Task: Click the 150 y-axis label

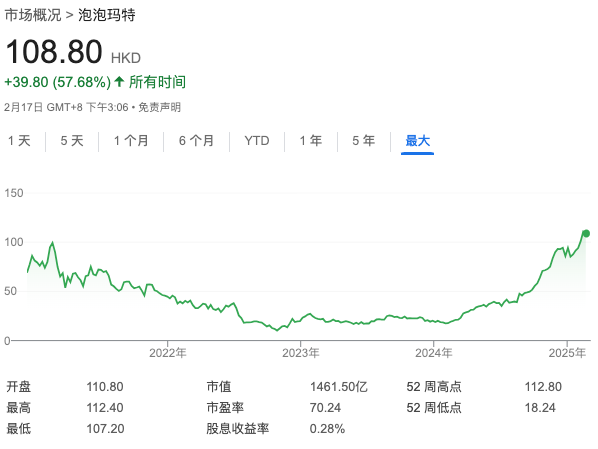Action: click(x=14, y=193)
